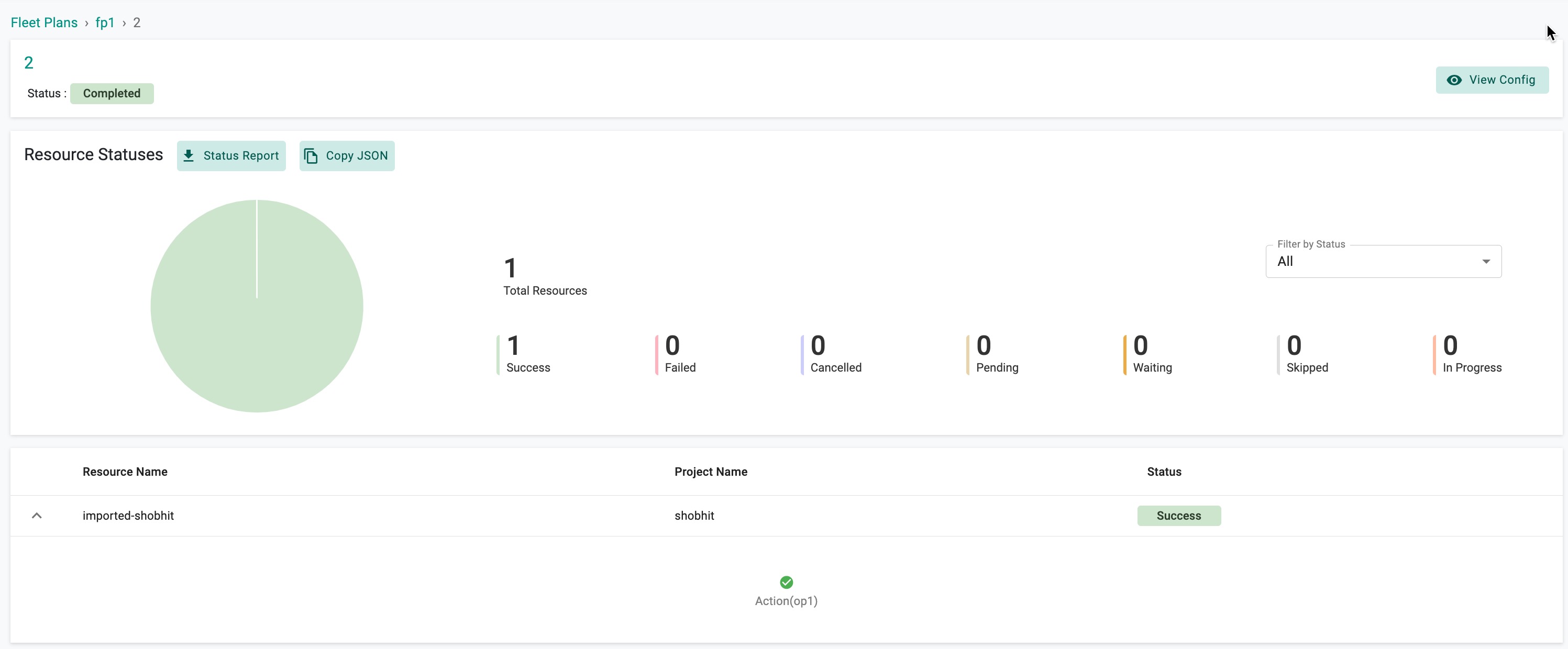Click the Project Name column header
The width and height of the screenshot is (1568, 649).
pyautogui.click(x=710, y=472)
